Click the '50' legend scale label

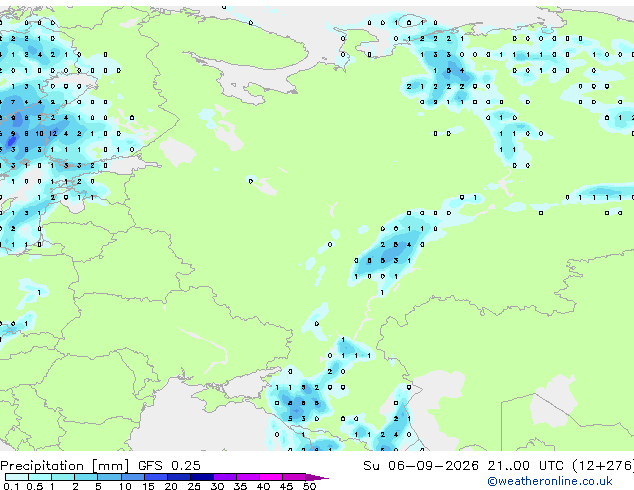pyautogui.click(x=309, y=486)
